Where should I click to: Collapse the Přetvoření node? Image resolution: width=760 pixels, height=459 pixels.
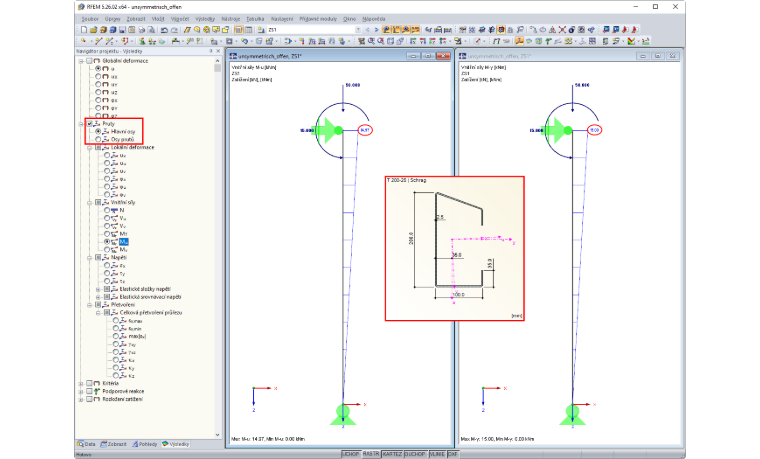click(x=90, y=305)
